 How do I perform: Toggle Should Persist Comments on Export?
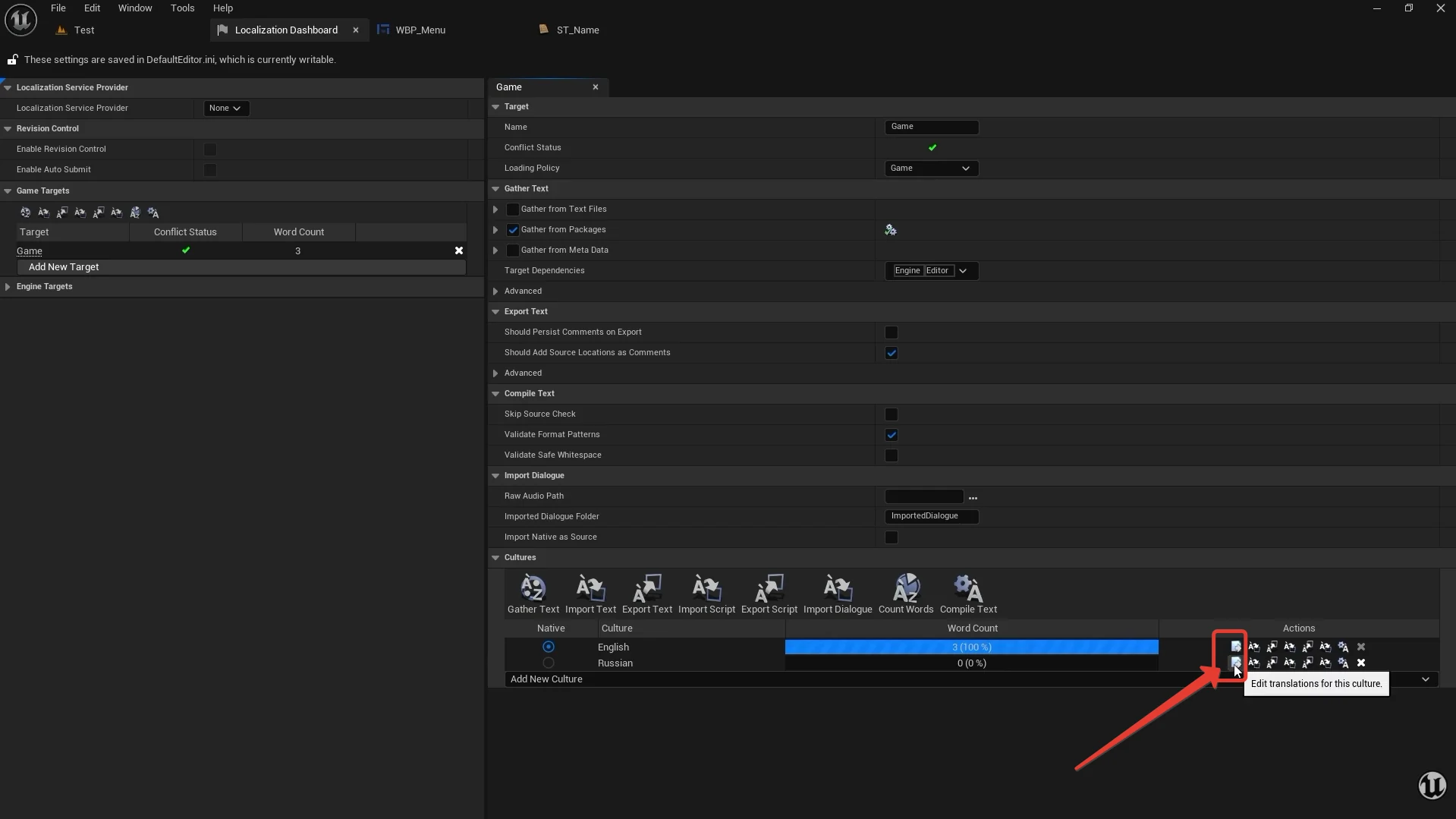[892, 332]
